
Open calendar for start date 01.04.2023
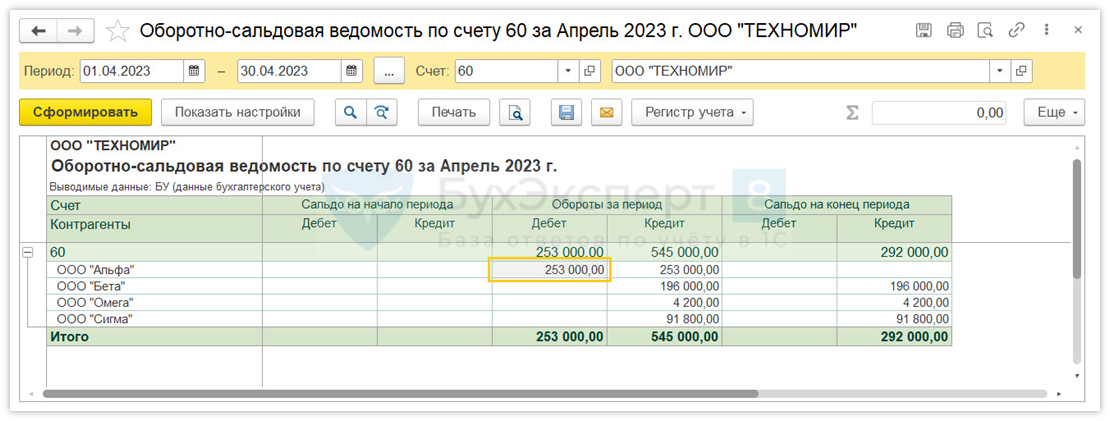click(x=195, y=71)
